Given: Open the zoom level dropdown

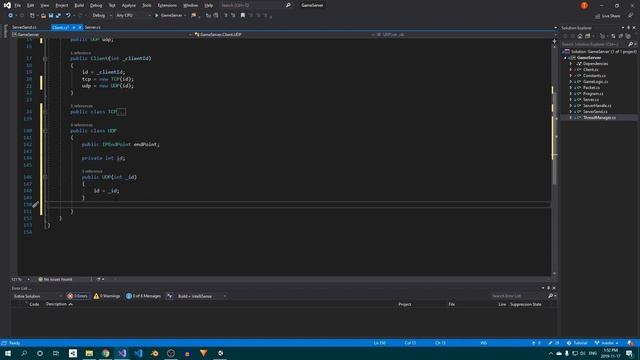Looking at the screenshot, I should click(20, 280).
